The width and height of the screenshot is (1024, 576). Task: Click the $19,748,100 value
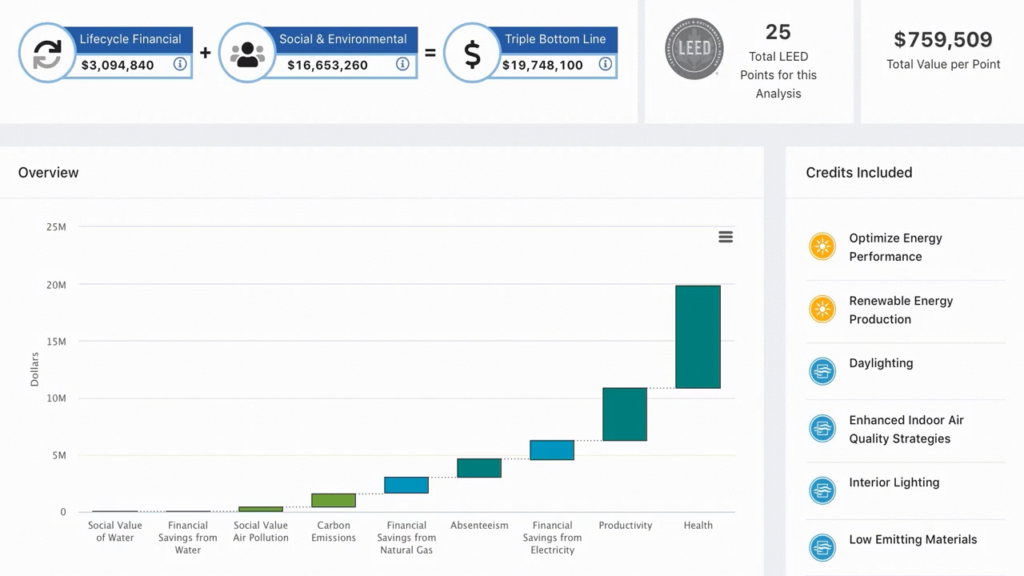(x=542, y=65)
